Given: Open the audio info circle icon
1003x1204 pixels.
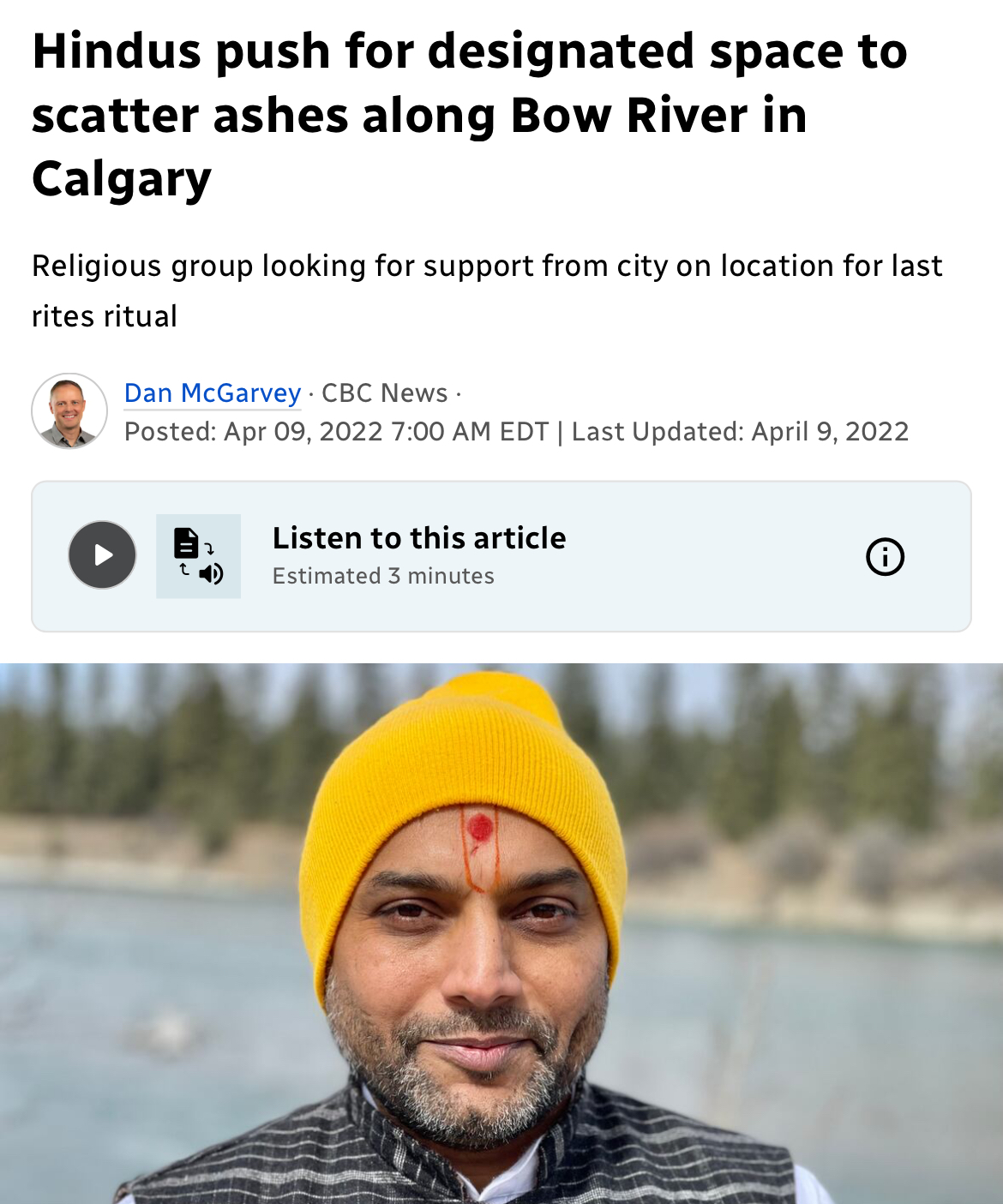Looking at the screenshot, I should pyautogui.click(x=885, y=557).
